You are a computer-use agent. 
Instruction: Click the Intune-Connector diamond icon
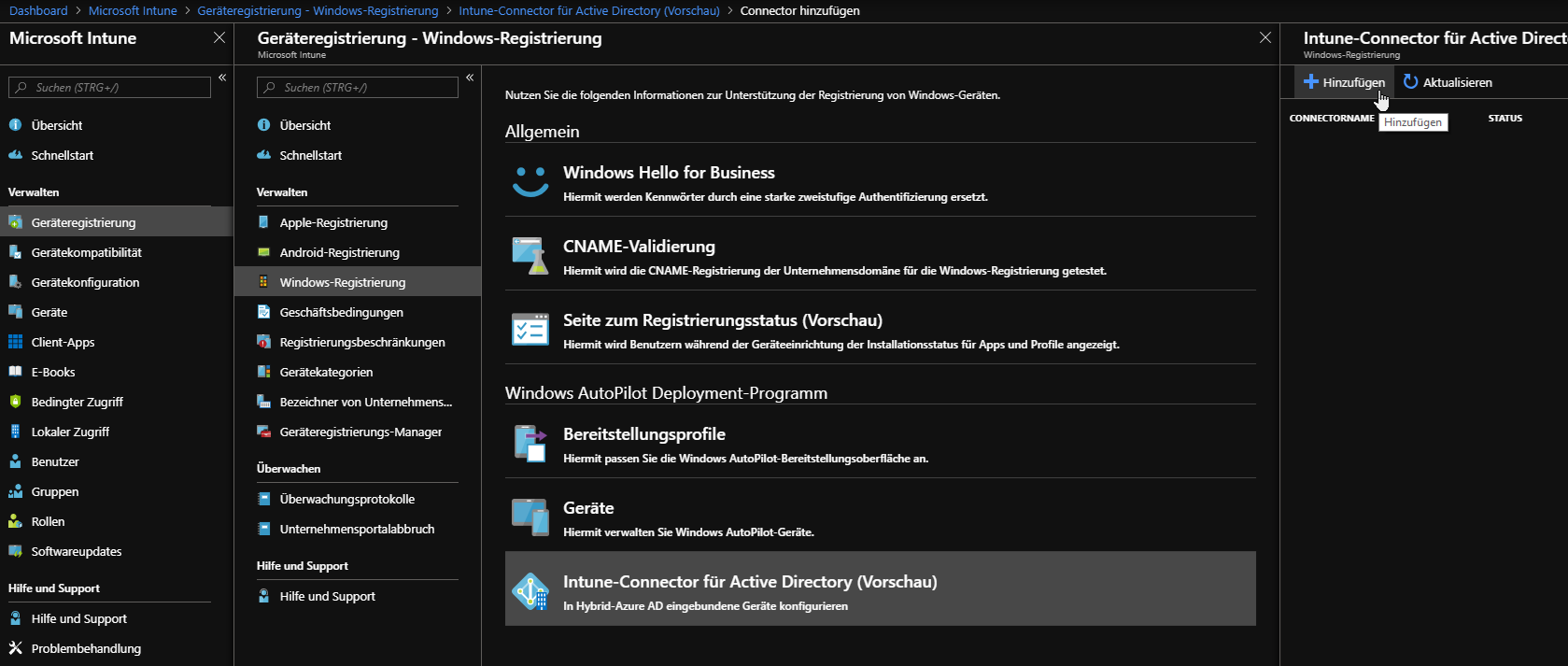530,590
